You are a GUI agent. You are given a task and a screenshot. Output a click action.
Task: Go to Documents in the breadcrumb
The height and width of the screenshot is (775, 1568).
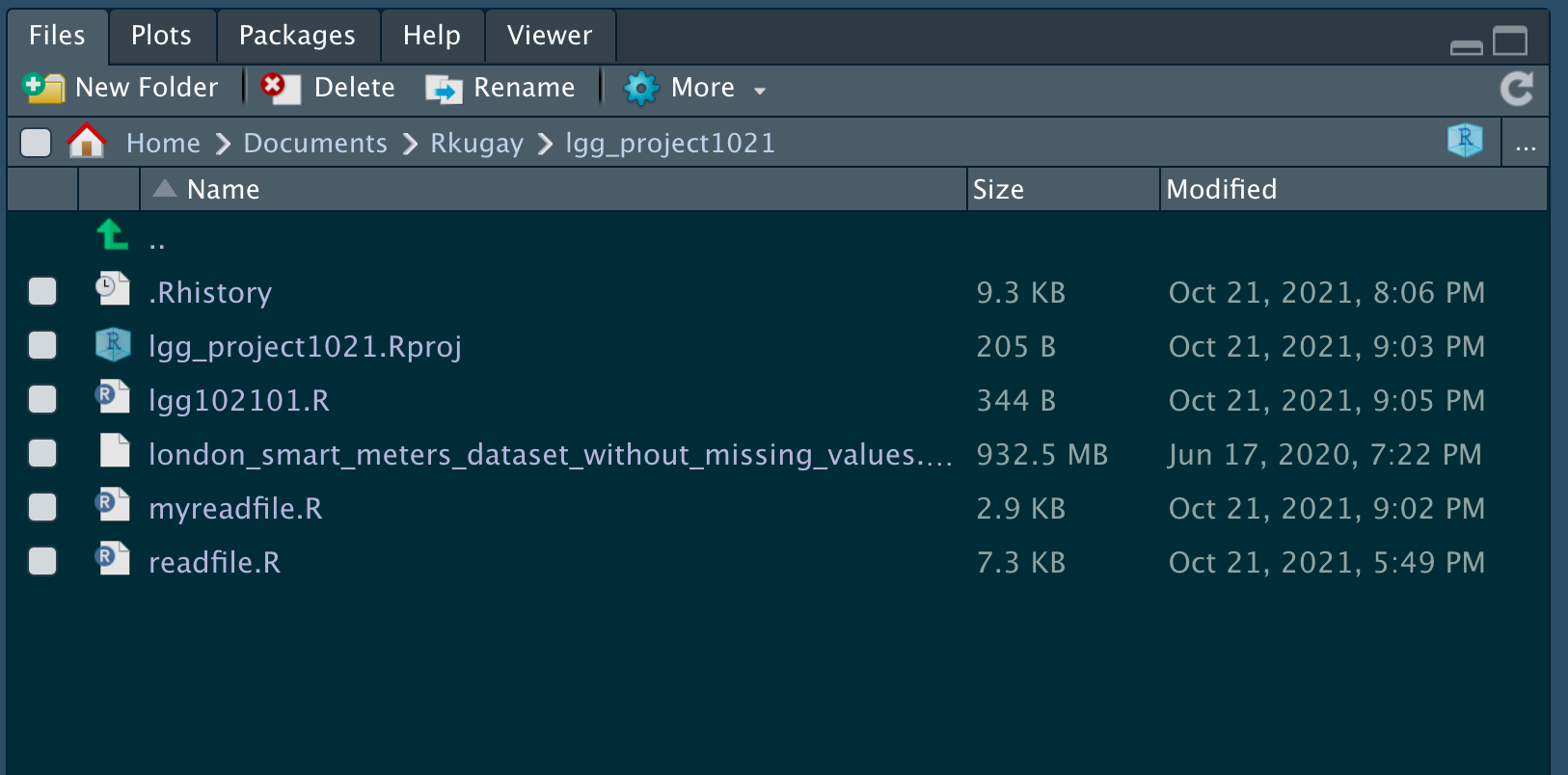(x=315, y=144)
